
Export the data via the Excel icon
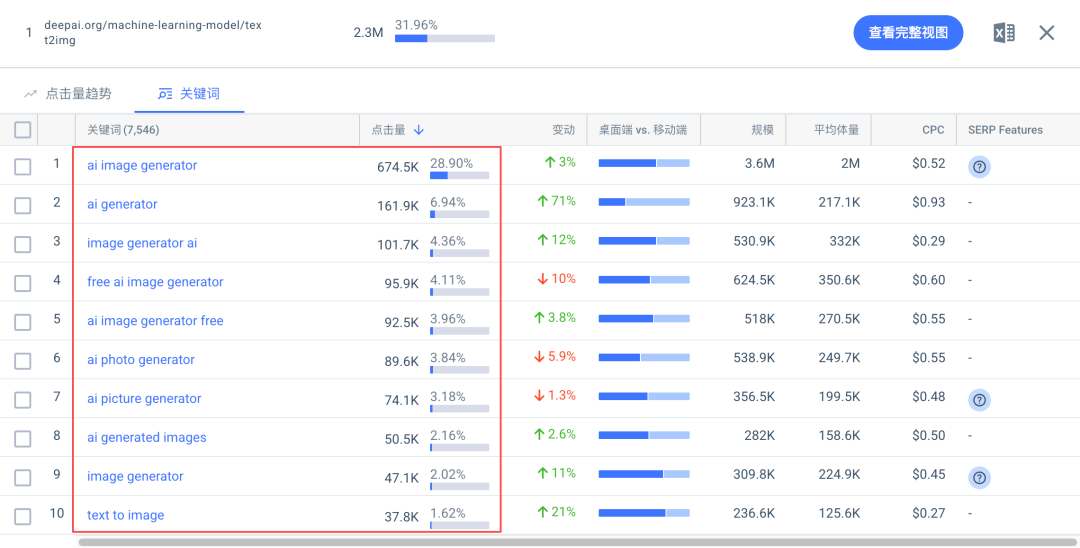click(x=1004, y=32)
